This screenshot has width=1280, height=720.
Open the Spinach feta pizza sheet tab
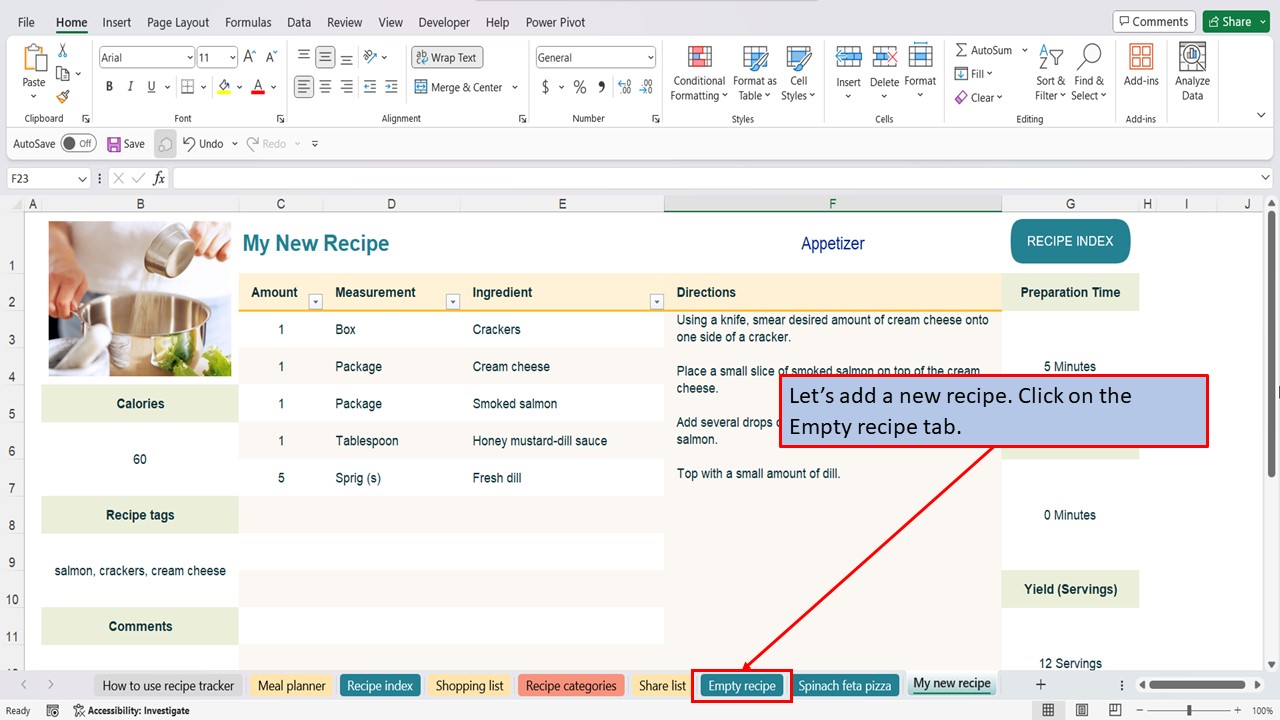point(846,685)
